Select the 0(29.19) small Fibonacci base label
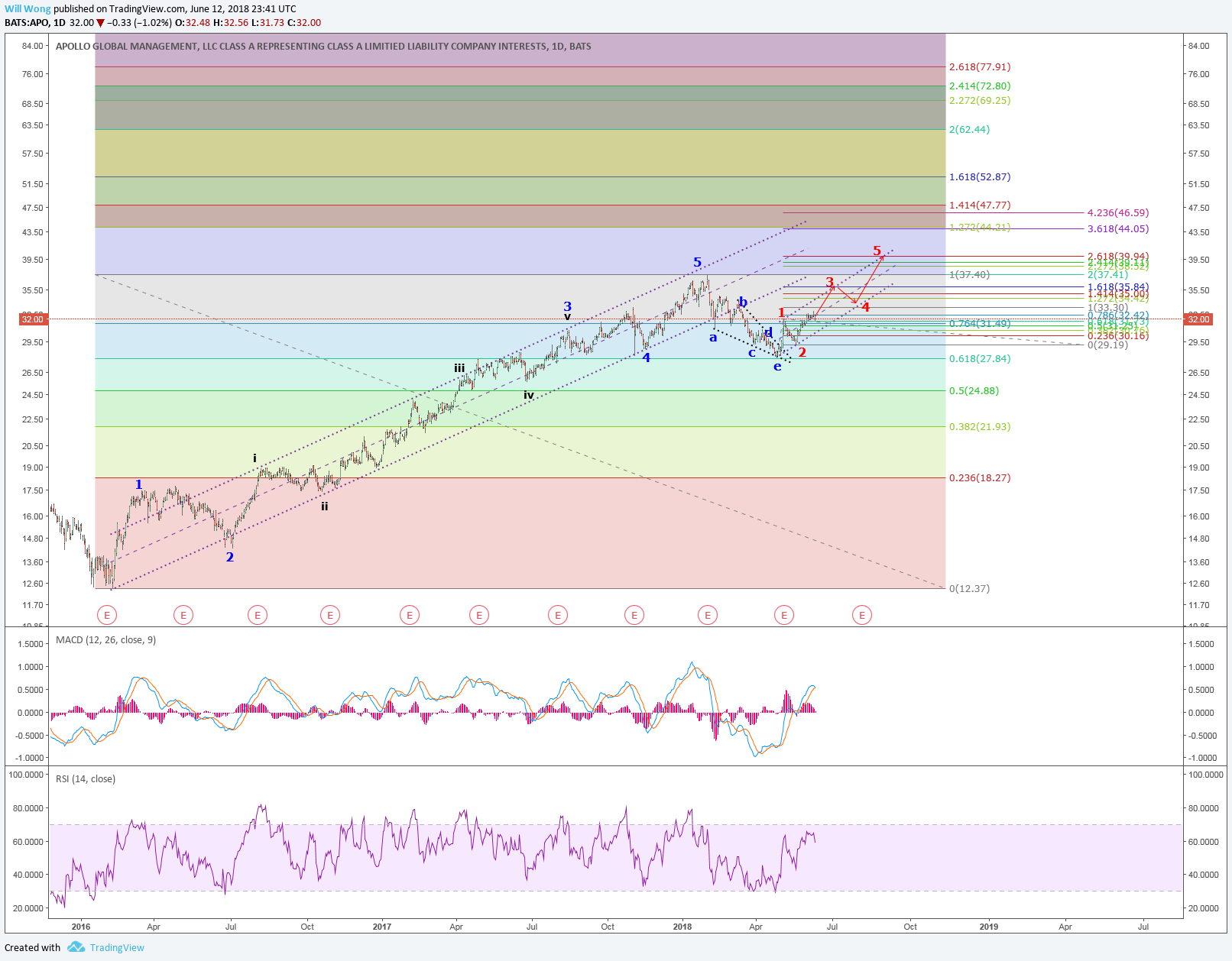The width and height of the screenshot is (1232, 961). [1107, 345]
